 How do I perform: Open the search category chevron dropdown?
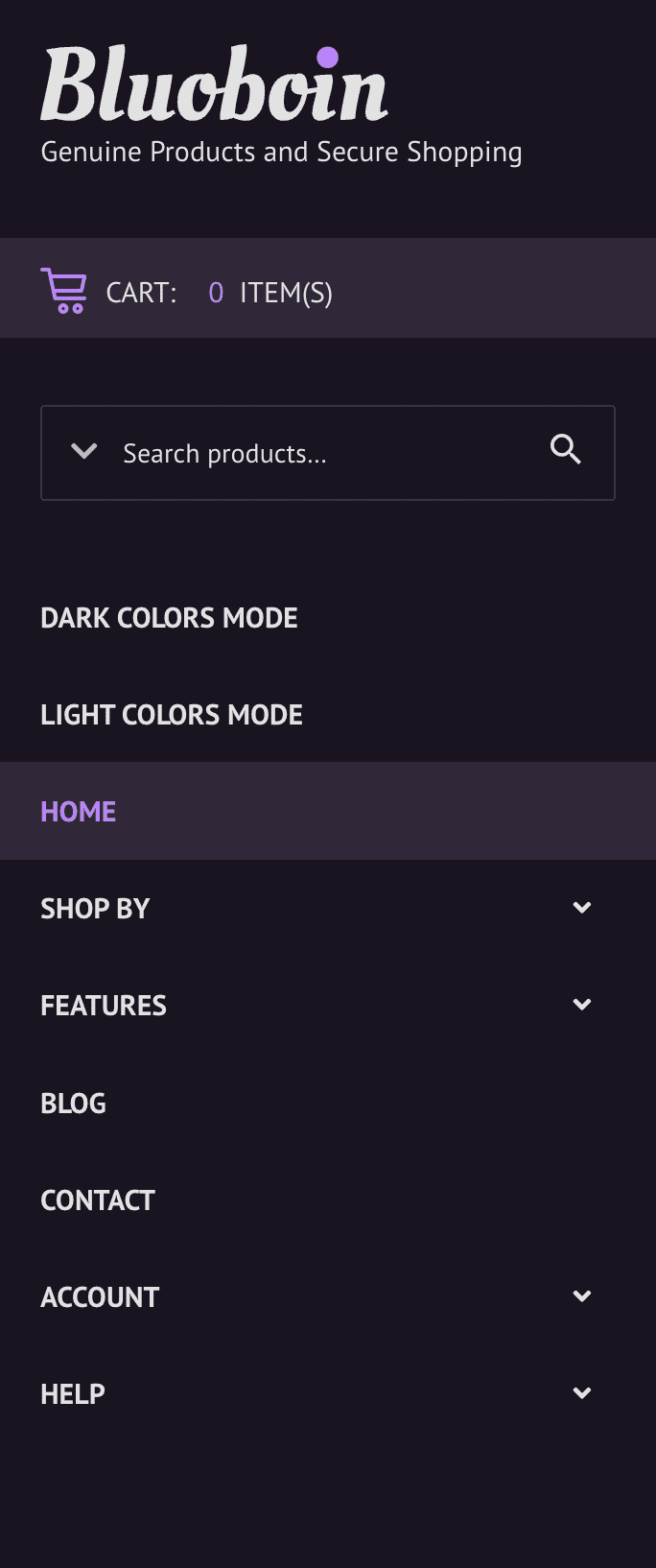(84, 451)
